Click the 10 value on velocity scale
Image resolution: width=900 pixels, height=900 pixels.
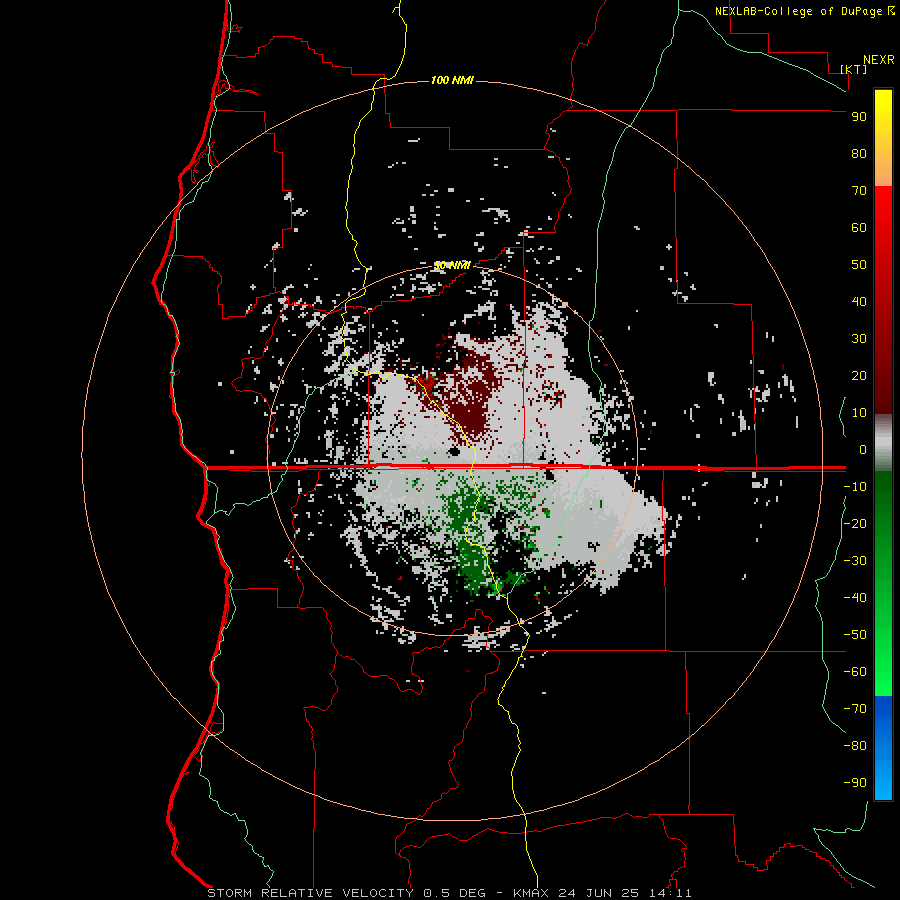click(859, 413)
